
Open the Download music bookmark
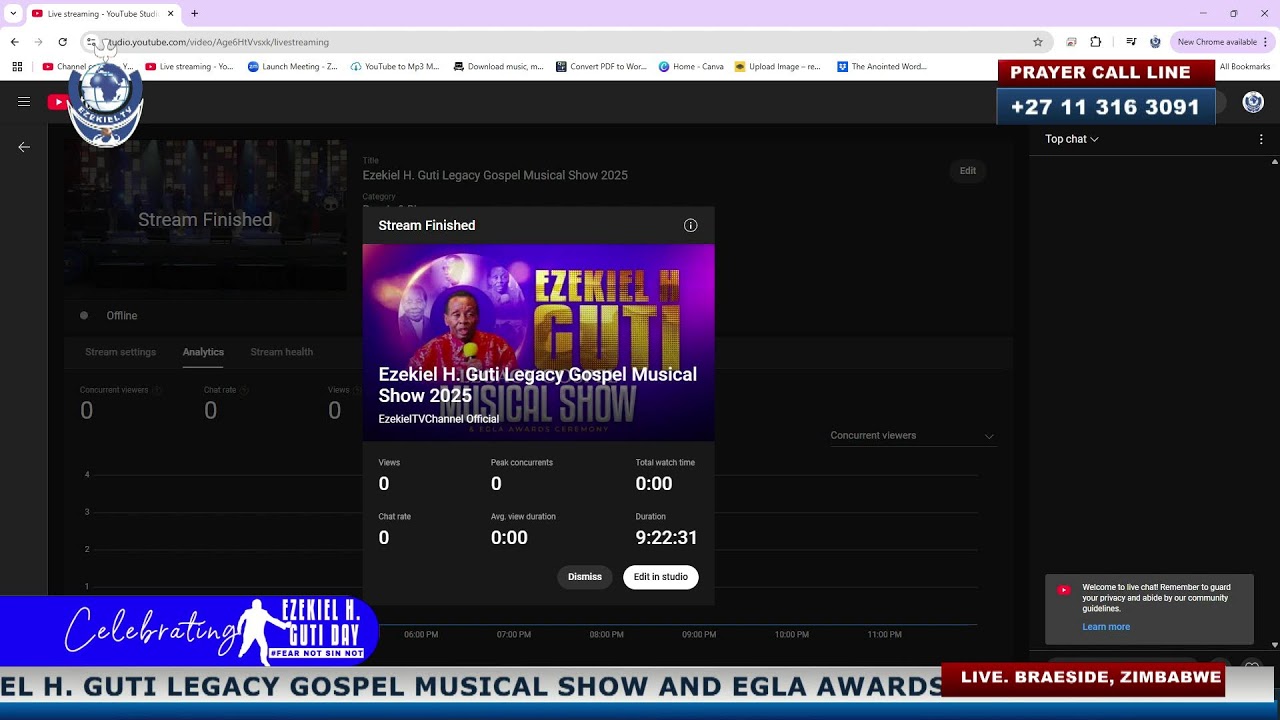(x=499, y=67)
